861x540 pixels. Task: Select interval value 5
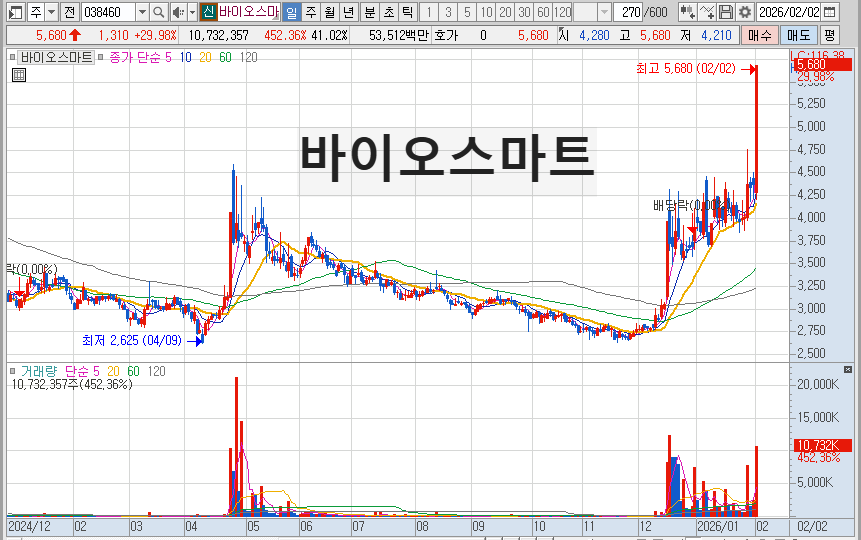(467, 12)
